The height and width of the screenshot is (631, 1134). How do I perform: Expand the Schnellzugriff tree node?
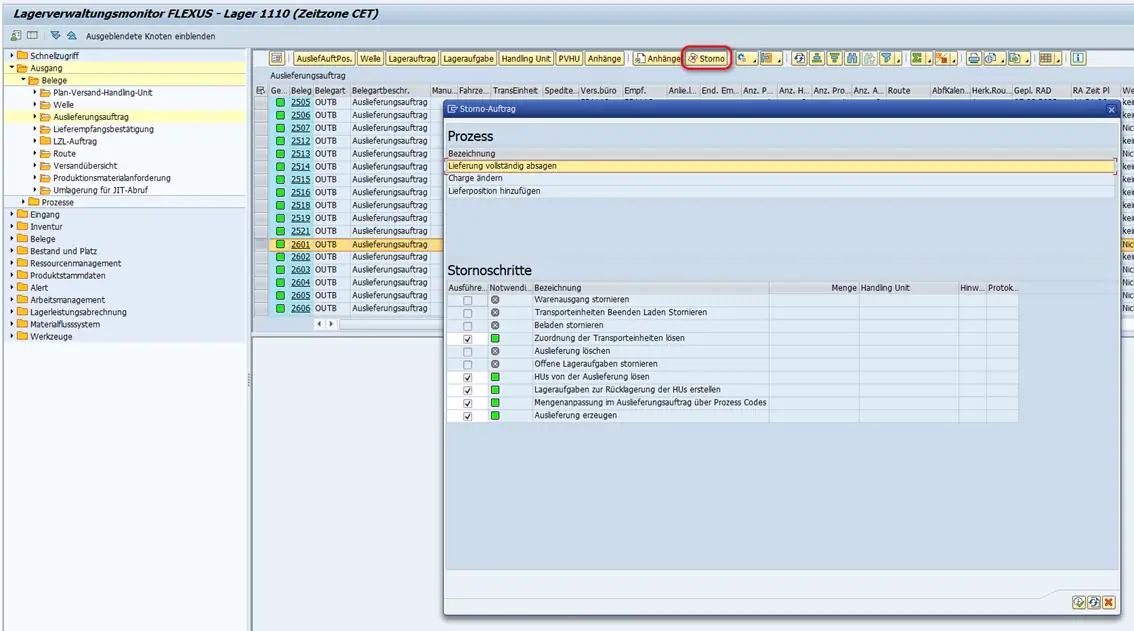pyautogui.click(x=11, y=56)
